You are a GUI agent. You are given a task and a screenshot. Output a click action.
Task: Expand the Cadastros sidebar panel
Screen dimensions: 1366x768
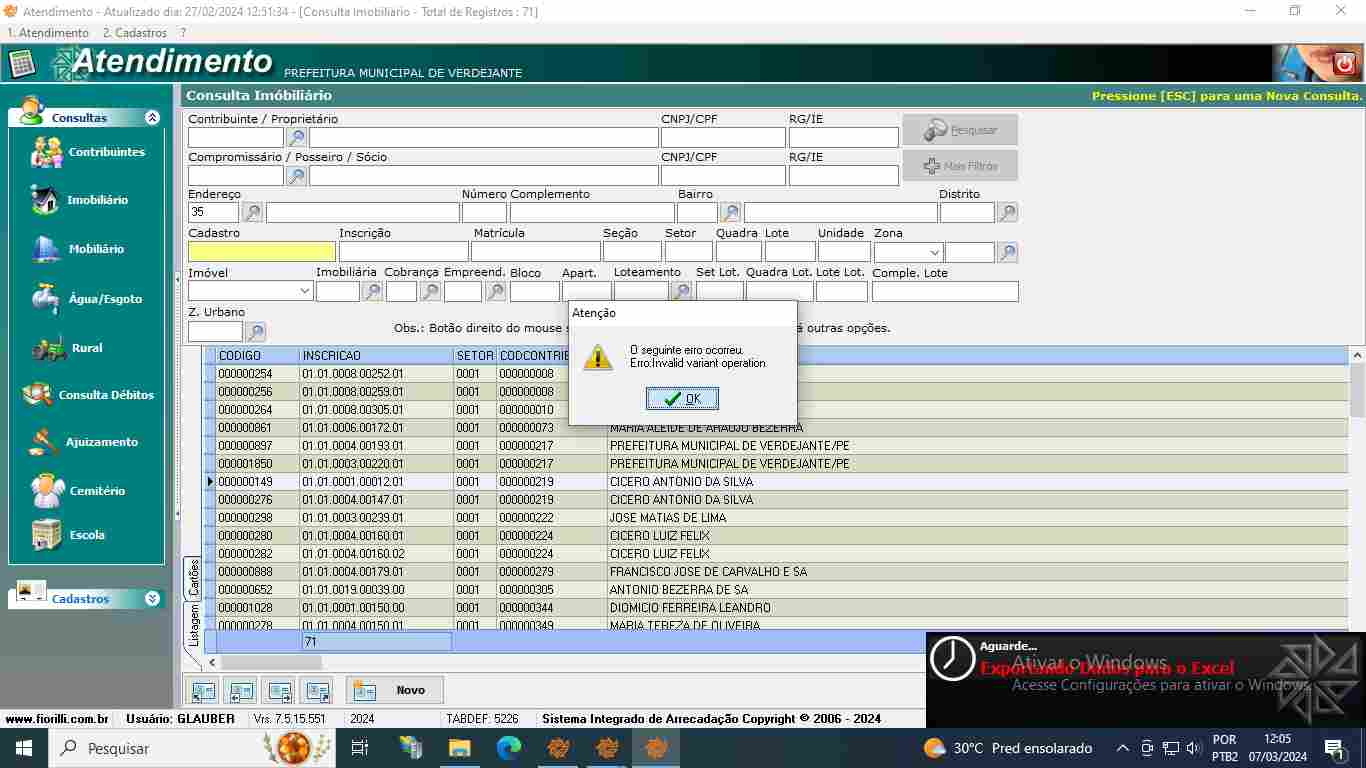point(152,599)
